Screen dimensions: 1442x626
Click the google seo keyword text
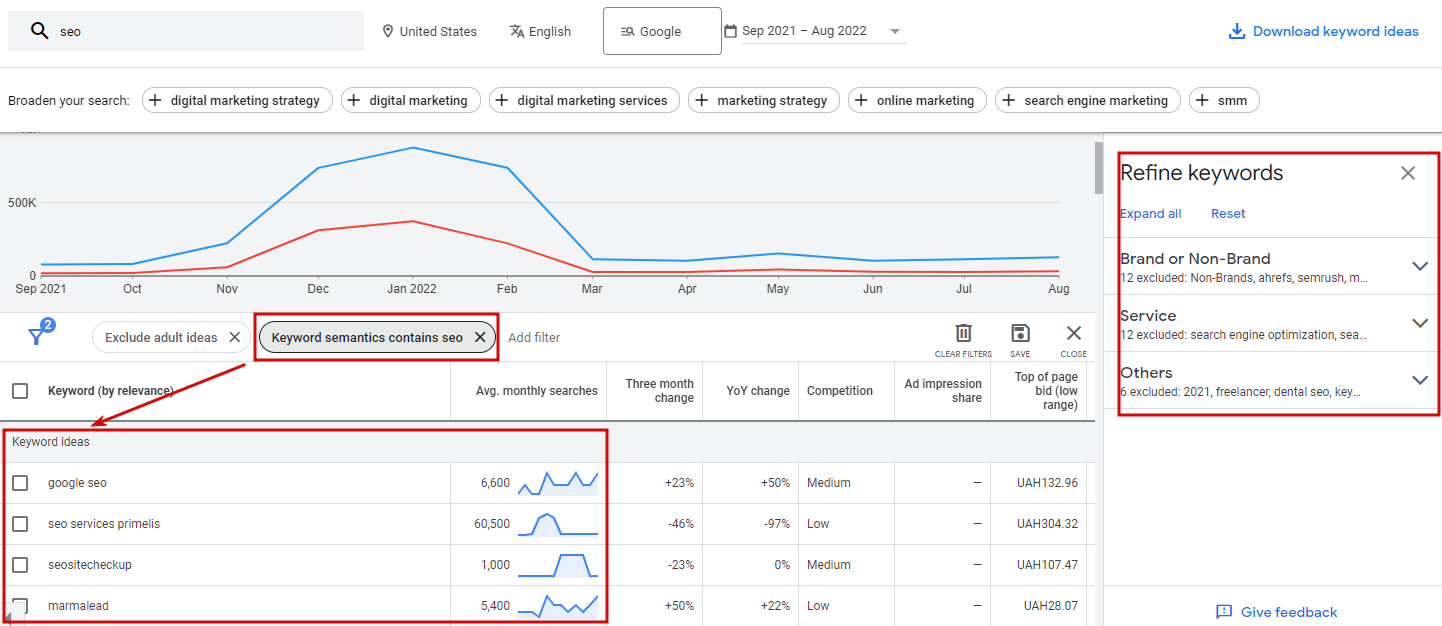tap(77, 483)
